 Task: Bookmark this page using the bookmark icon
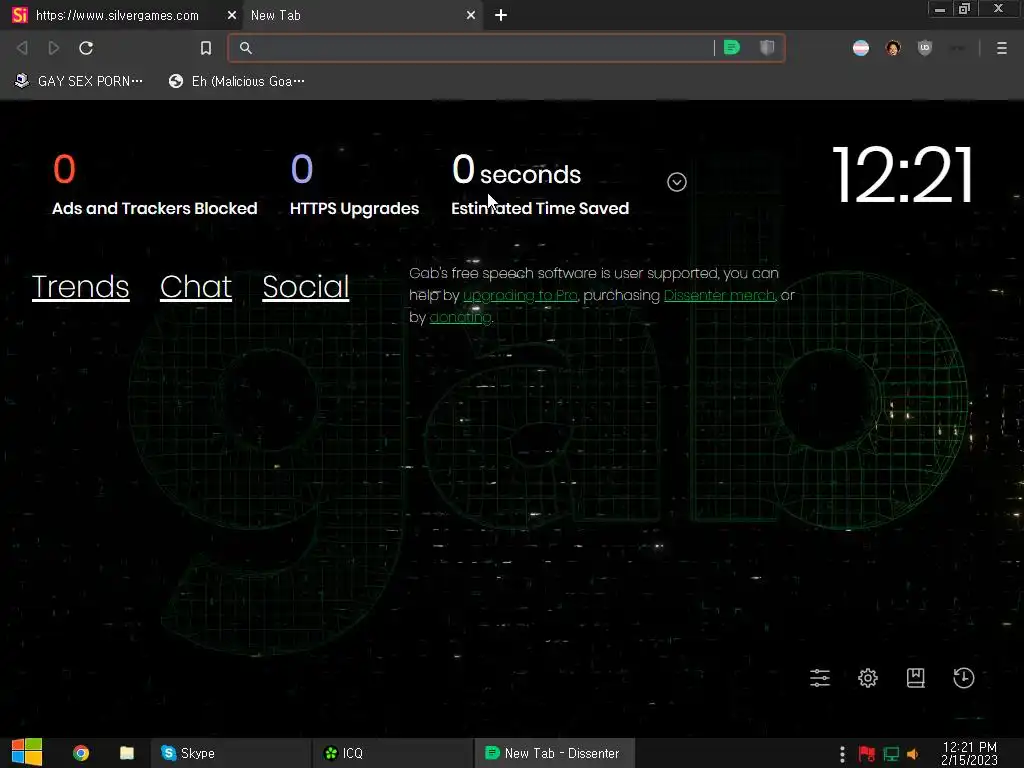click(x=206, y=48)
